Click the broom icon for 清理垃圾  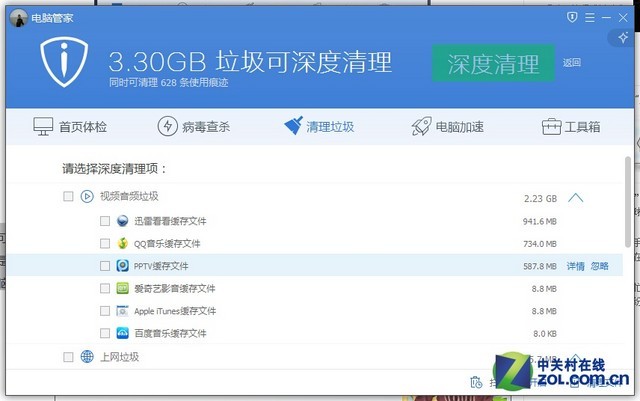coord(293,127)
